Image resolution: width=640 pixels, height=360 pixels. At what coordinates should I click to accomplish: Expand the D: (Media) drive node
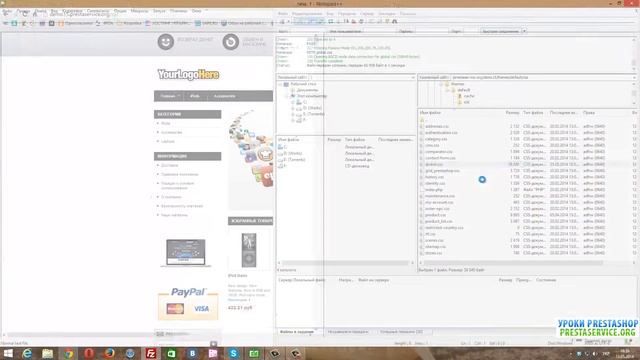point(293,108)
